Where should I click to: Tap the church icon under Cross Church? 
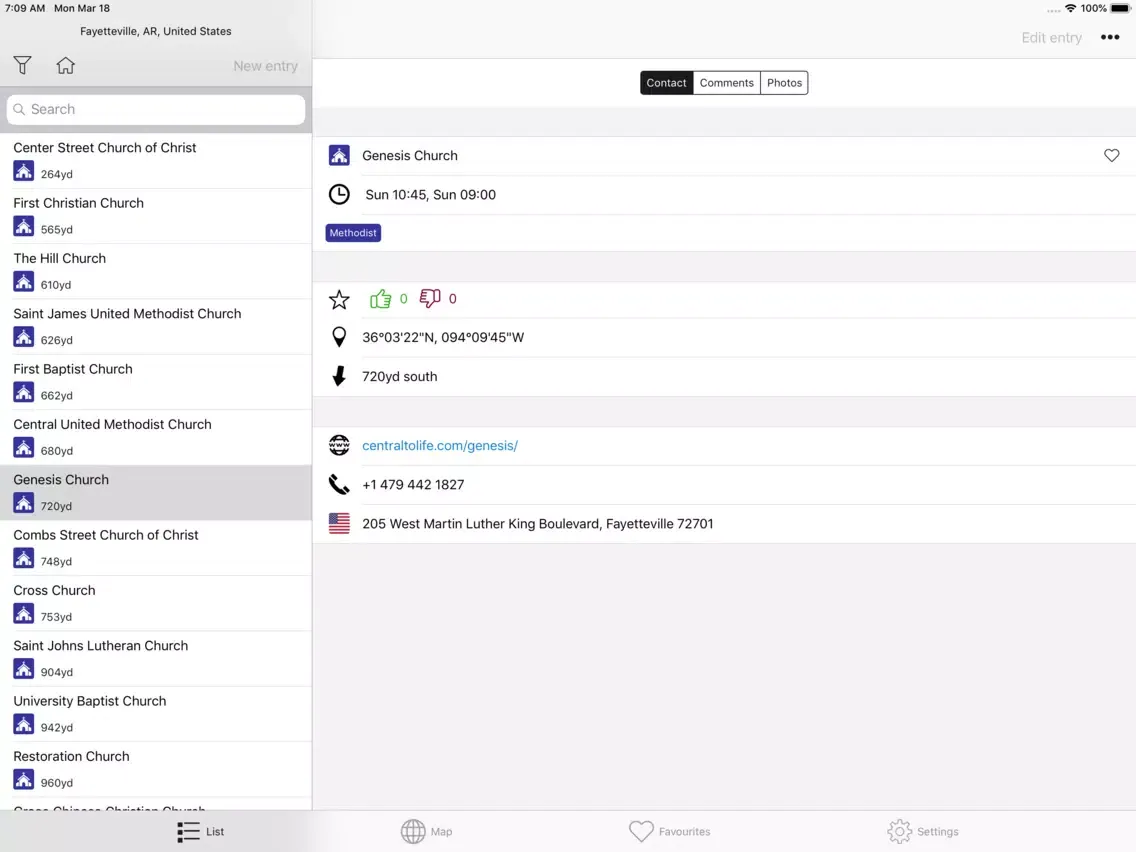point(23,614)
